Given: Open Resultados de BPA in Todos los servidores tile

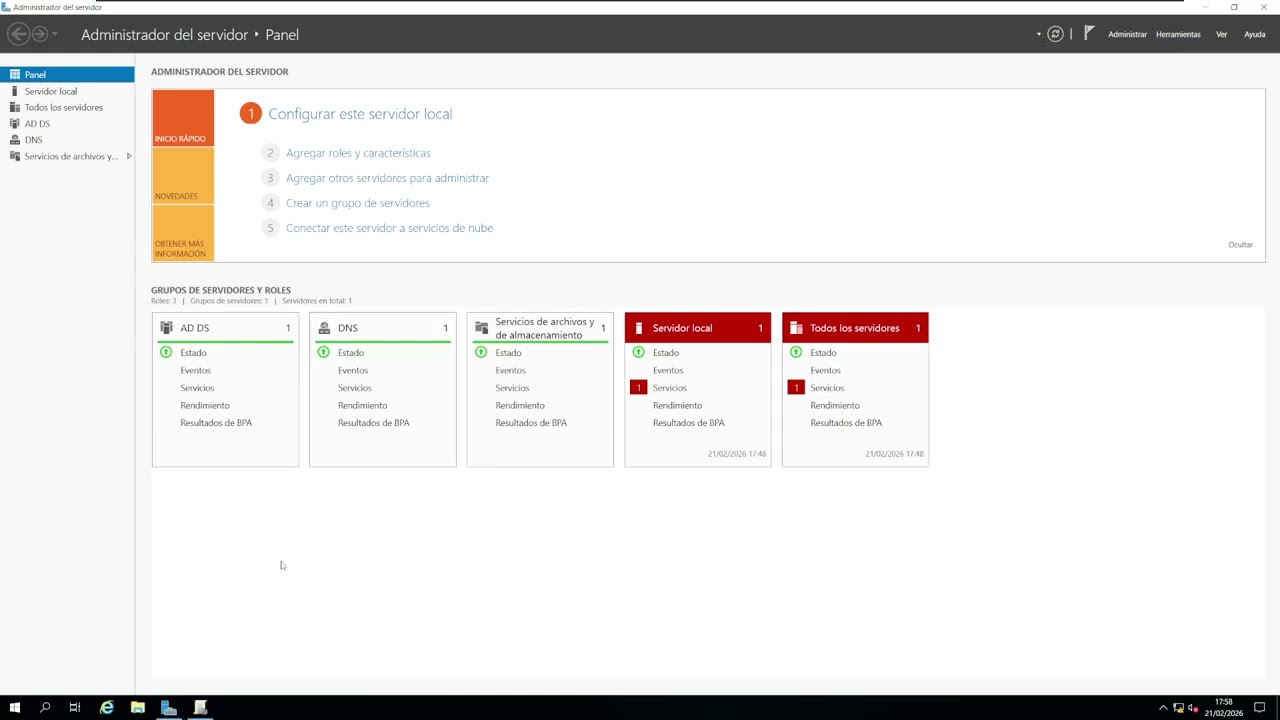Looking at the screenshot, I should (x=846, y=423).
